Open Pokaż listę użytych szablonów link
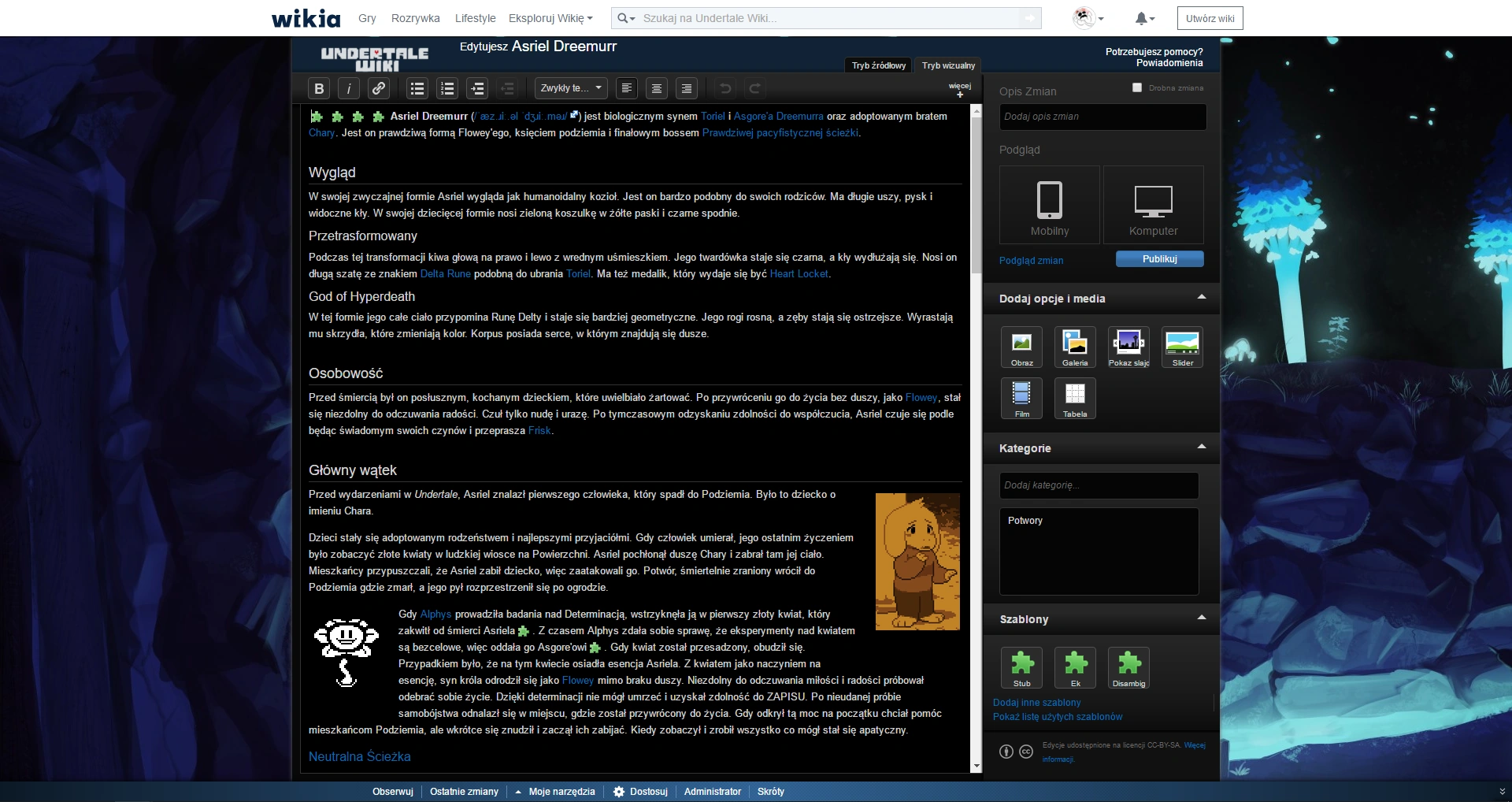 [1058, 717]
